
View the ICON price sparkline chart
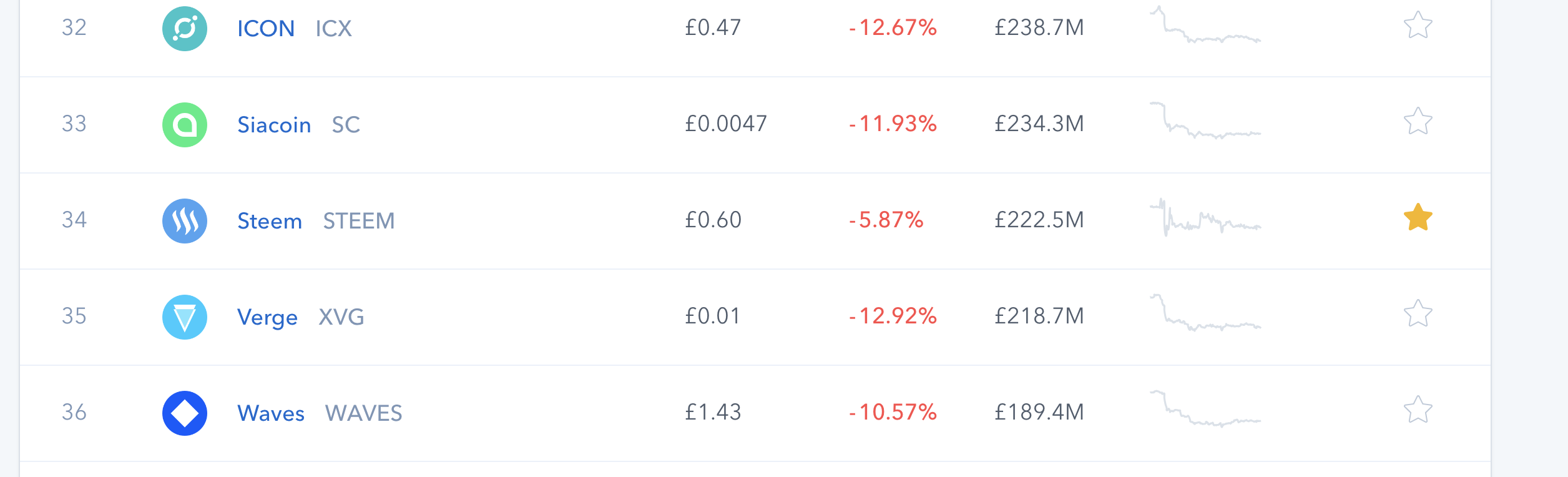pos(1205,25)
